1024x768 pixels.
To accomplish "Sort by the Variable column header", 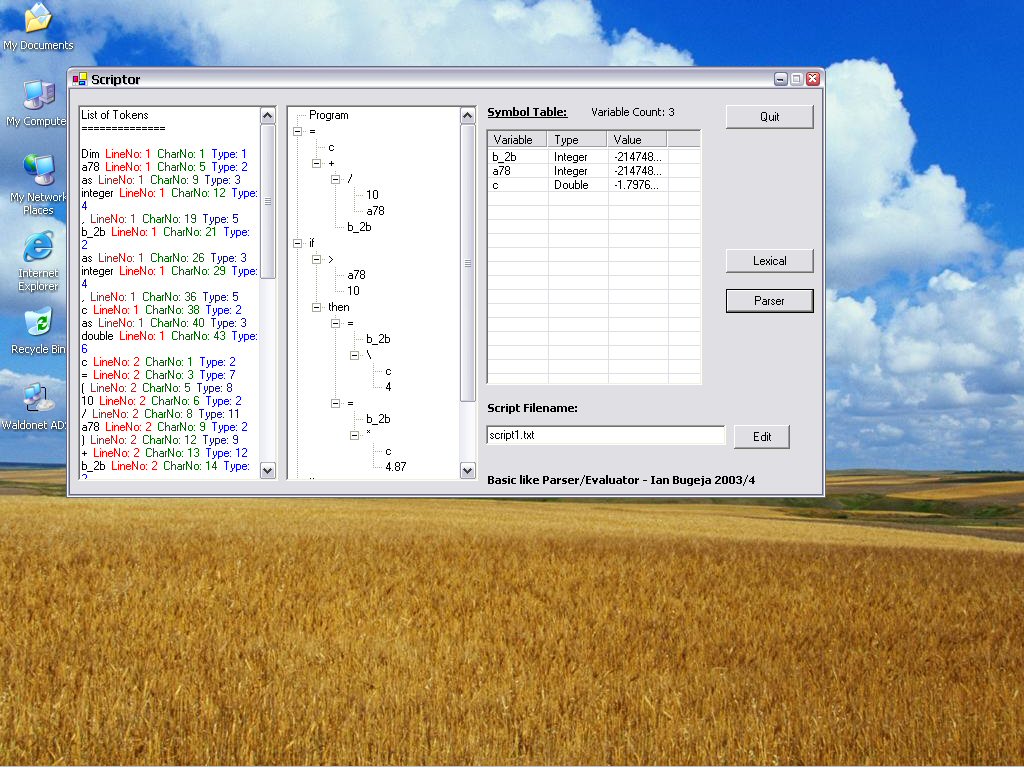I will coord(517,139).
